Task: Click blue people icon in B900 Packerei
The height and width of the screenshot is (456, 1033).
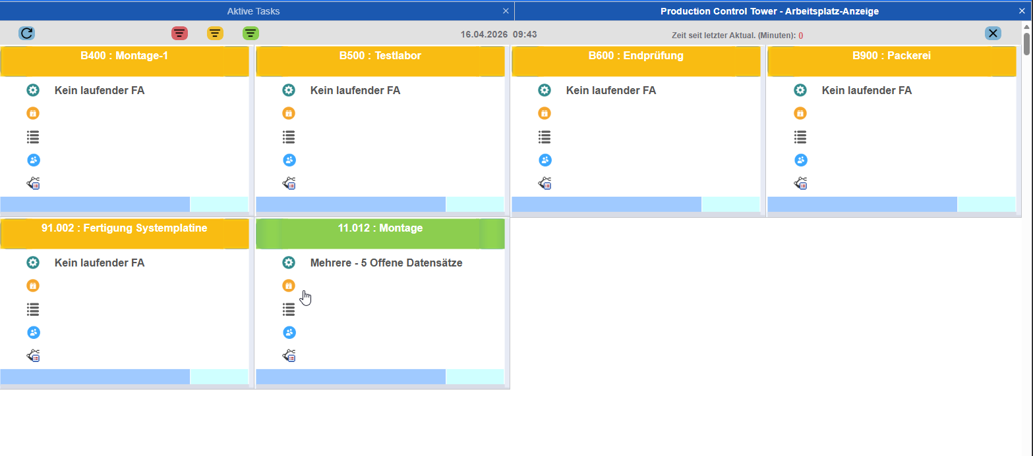Action: (800, 160)
